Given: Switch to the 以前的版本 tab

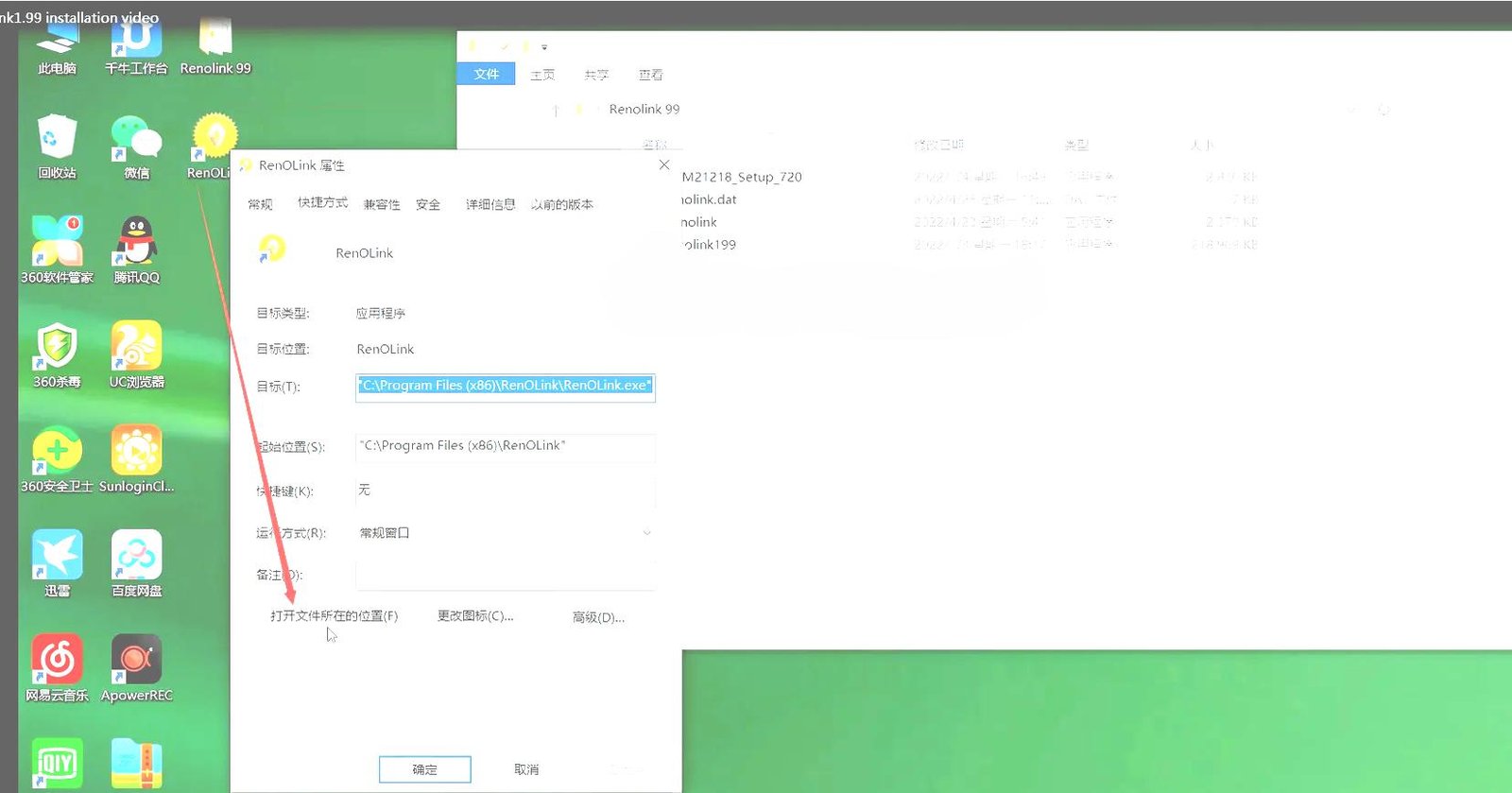Looking at the screenshot, I should pyautogui.click(x=562, y=204).
